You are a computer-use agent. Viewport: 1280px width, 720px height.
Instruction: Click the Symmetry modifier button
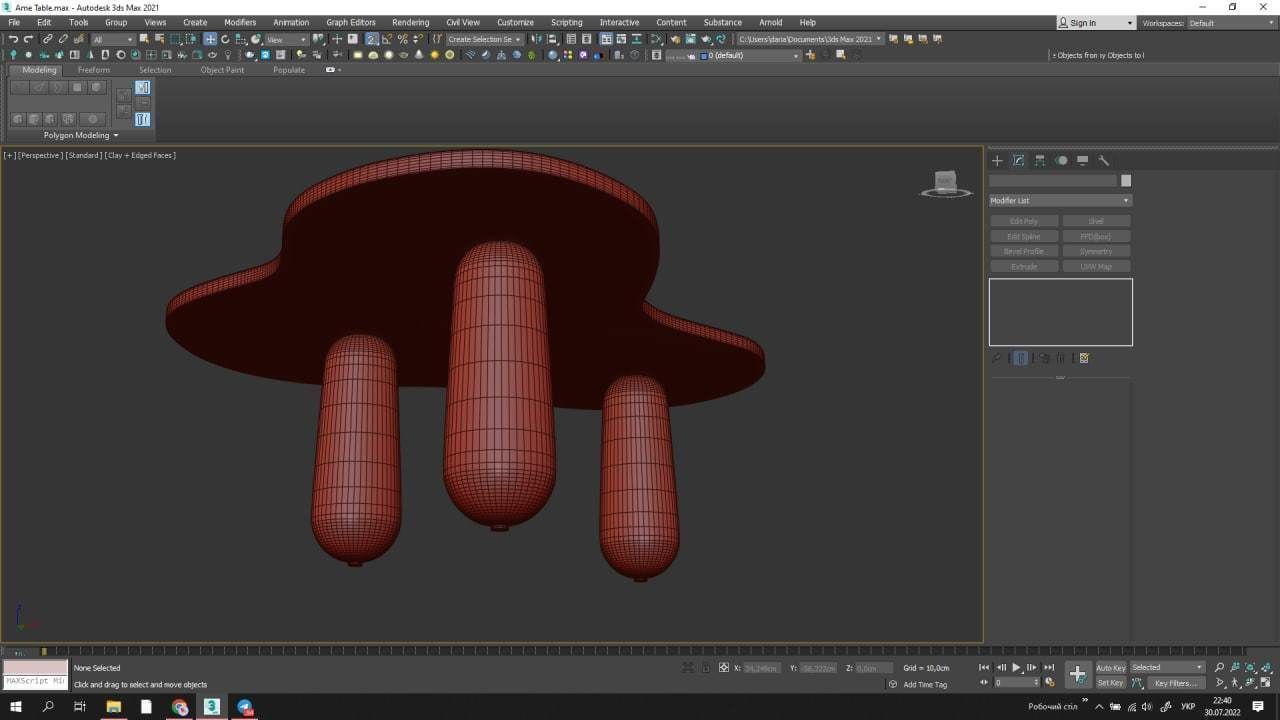pos(1096,251)
